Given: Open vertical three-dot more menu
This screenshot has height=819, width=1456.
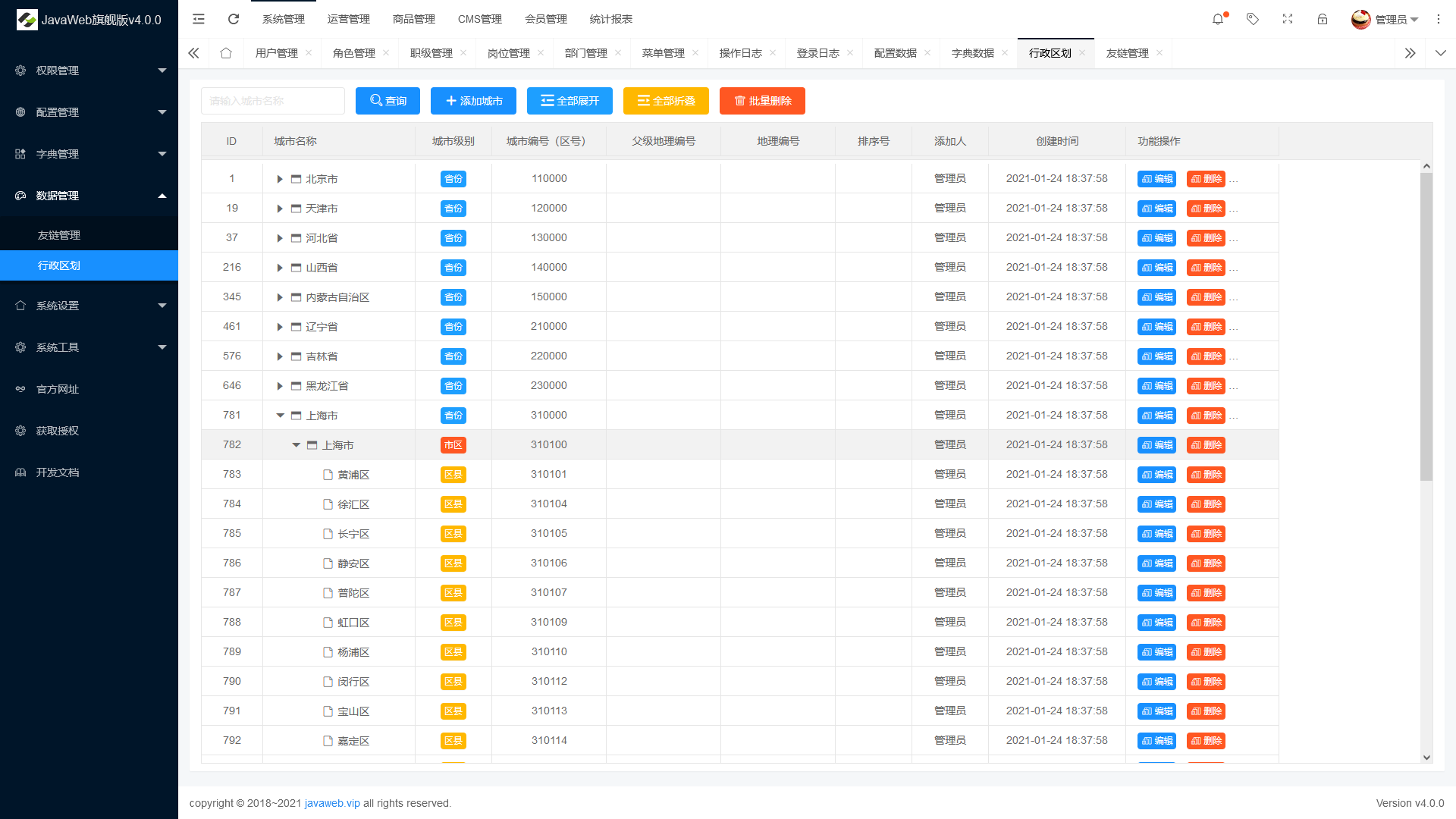Looking at the screenshot, I should coord(1439,19).
